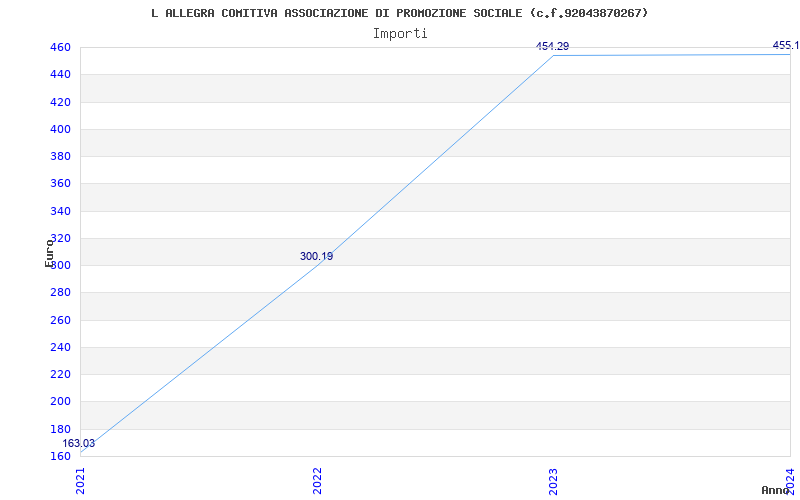800x500 pixels.
Task: Select the 300.19 data label
Action: pos(316,256)
